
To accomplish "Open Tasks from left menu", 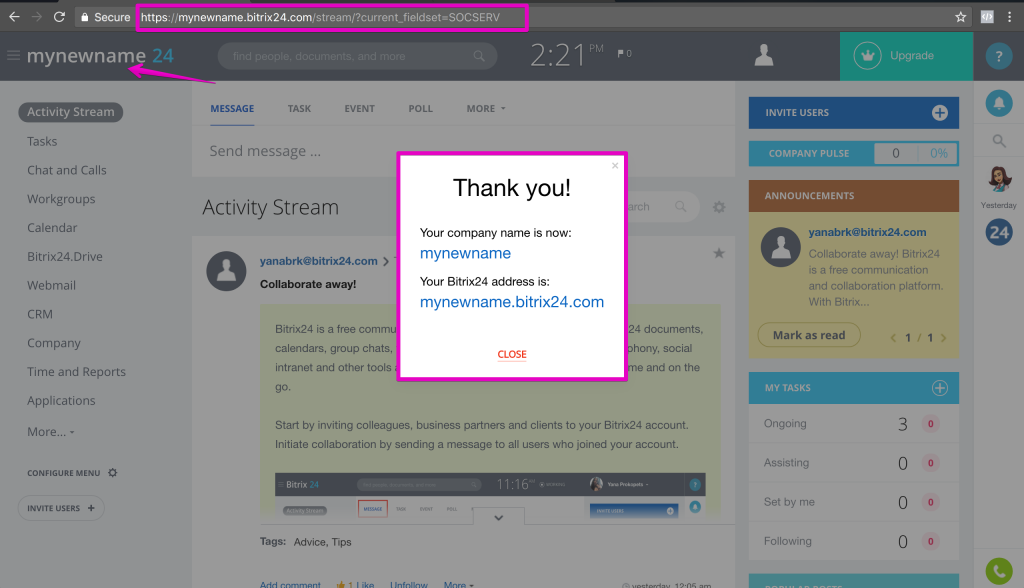I will coord(42,141).
